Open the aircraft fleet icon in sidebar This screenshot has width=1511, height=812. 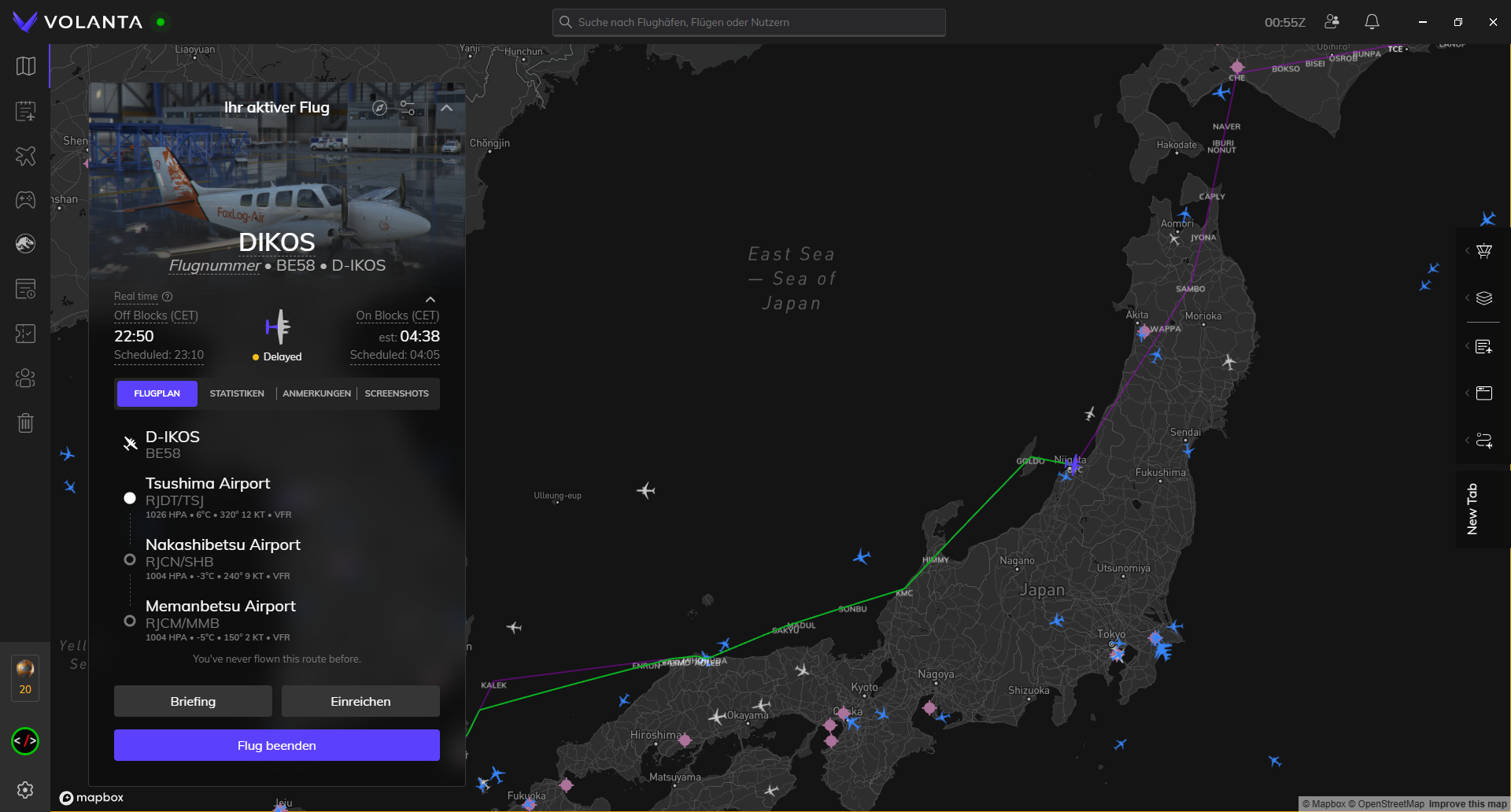tap(26, 156)
